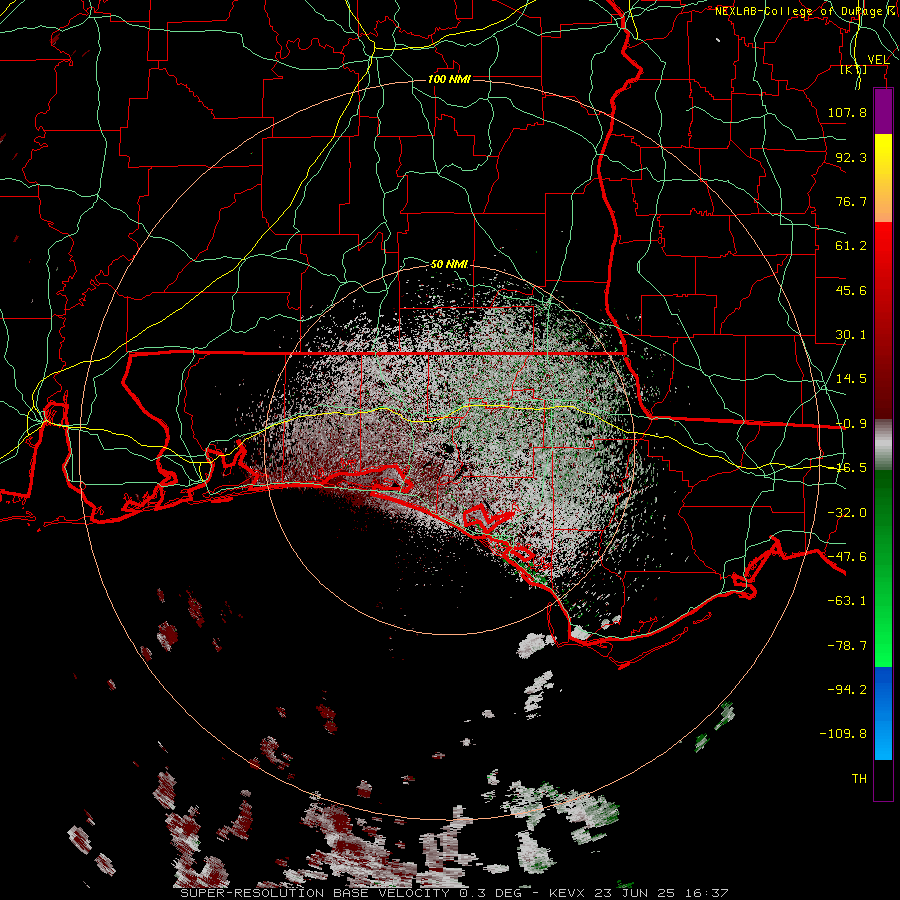
Task: Click the 100 NMI range ring label
Action: (449, 79)
